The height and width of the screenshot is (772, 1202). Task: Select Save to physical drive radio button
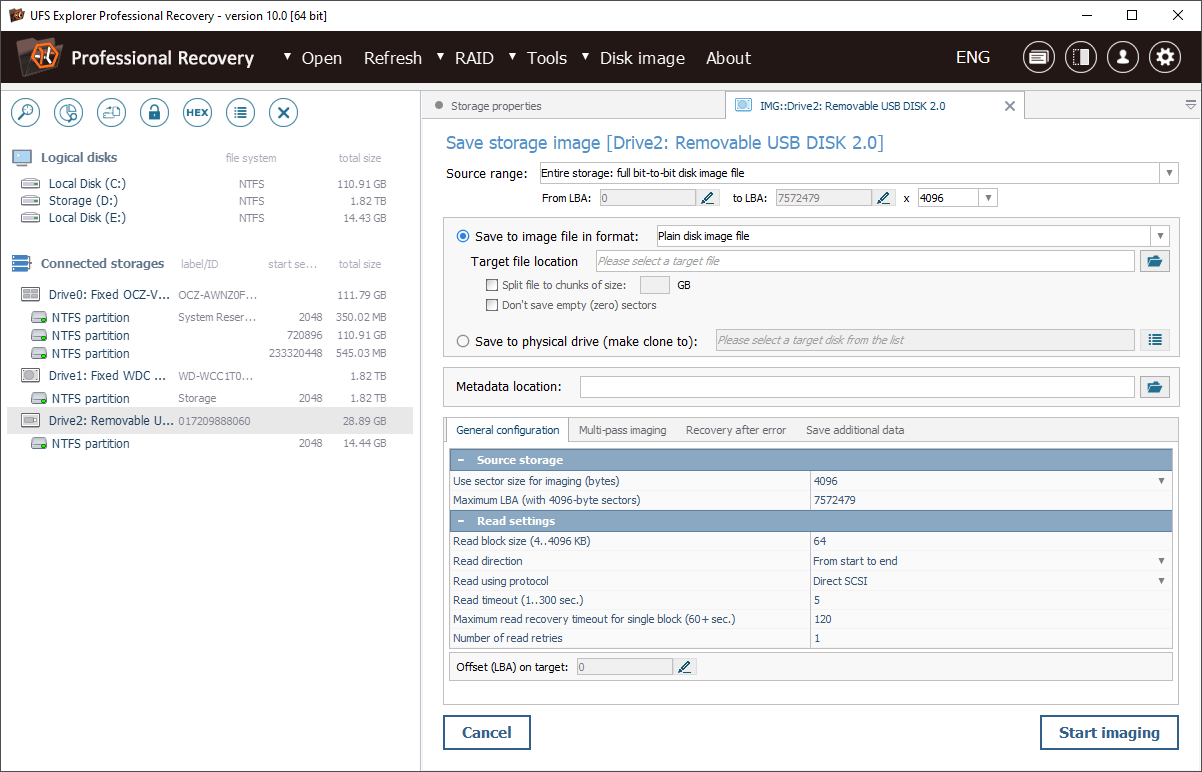coord(463,341)
